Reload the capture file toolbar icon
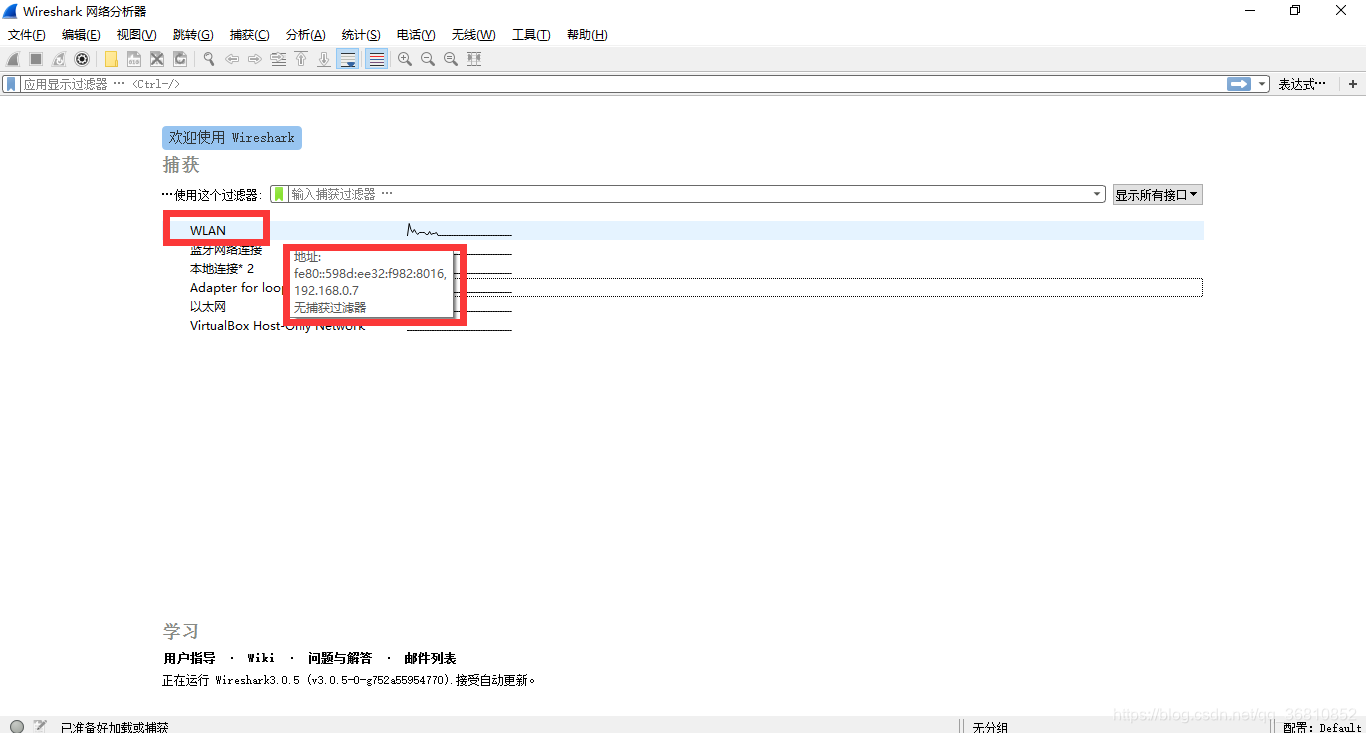Screen dimensions: 1366x733 click(x=180, y=59)
